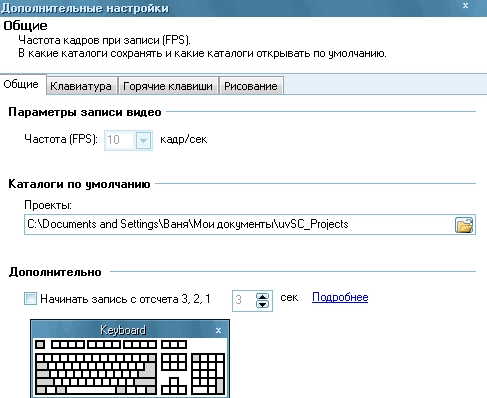Click the Параметры записи видео heading
Image resolution: width=487 pixels, height=398 pixels.
[85, 112]
